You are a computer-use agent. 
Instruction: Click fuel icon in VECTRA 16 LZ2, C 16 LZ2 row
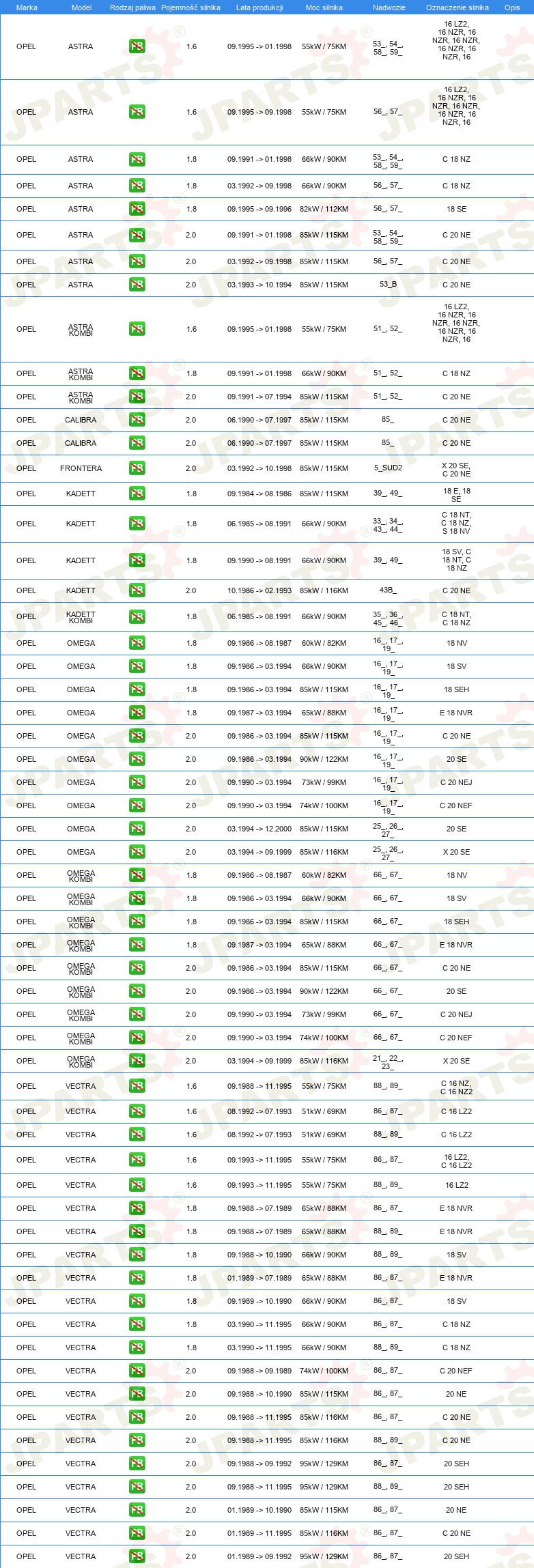(137, 1160)
